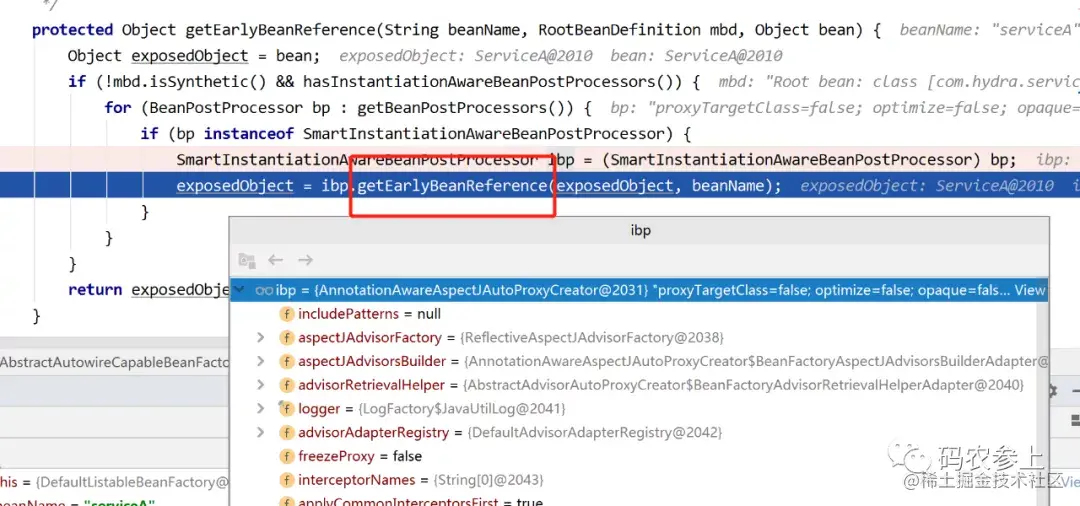
Task: Click the field icon of logger
Action: (x=286, y=409)
